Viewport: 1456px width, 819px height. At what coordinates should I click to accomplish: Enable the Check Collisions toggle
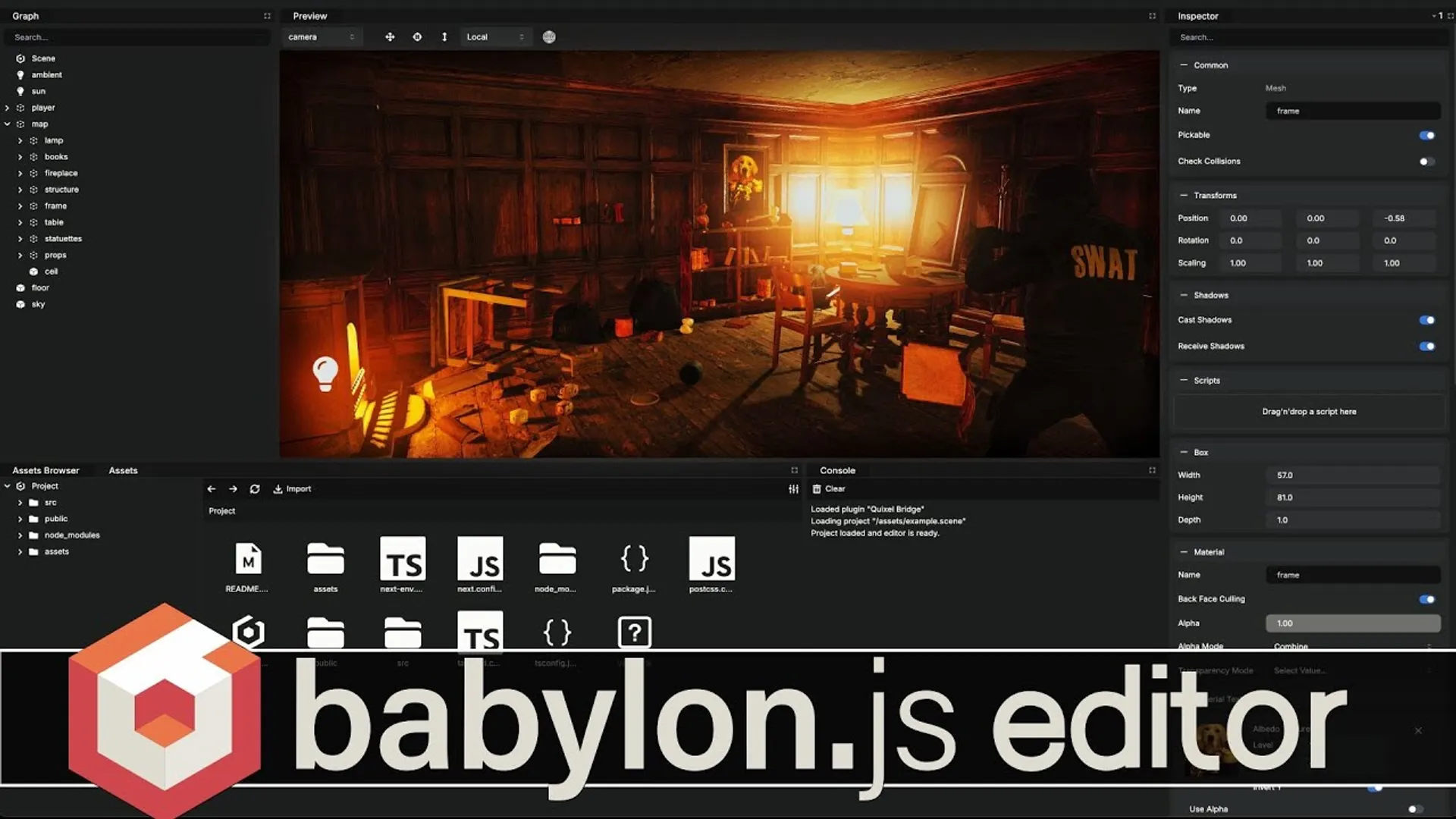(x=1426, y=162)
